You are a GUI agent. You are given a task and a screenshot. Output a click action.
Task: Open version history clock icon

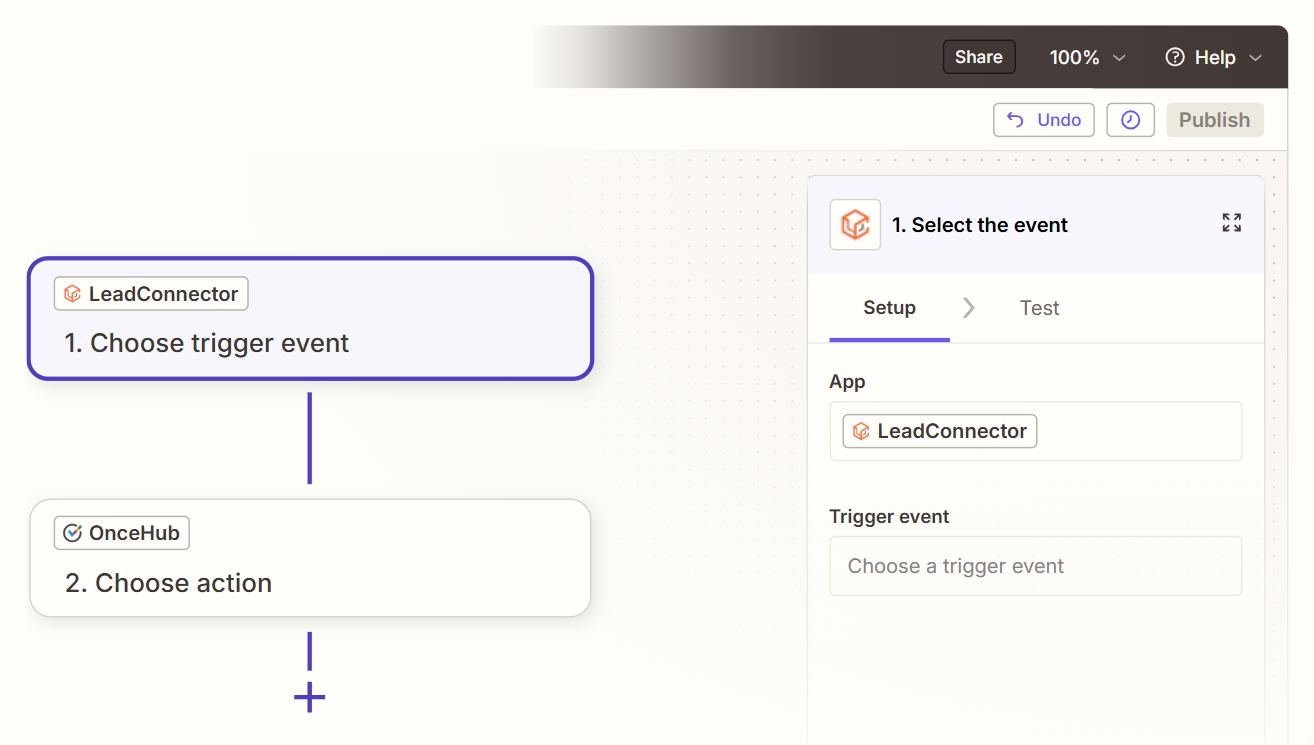pos(1131,120)
